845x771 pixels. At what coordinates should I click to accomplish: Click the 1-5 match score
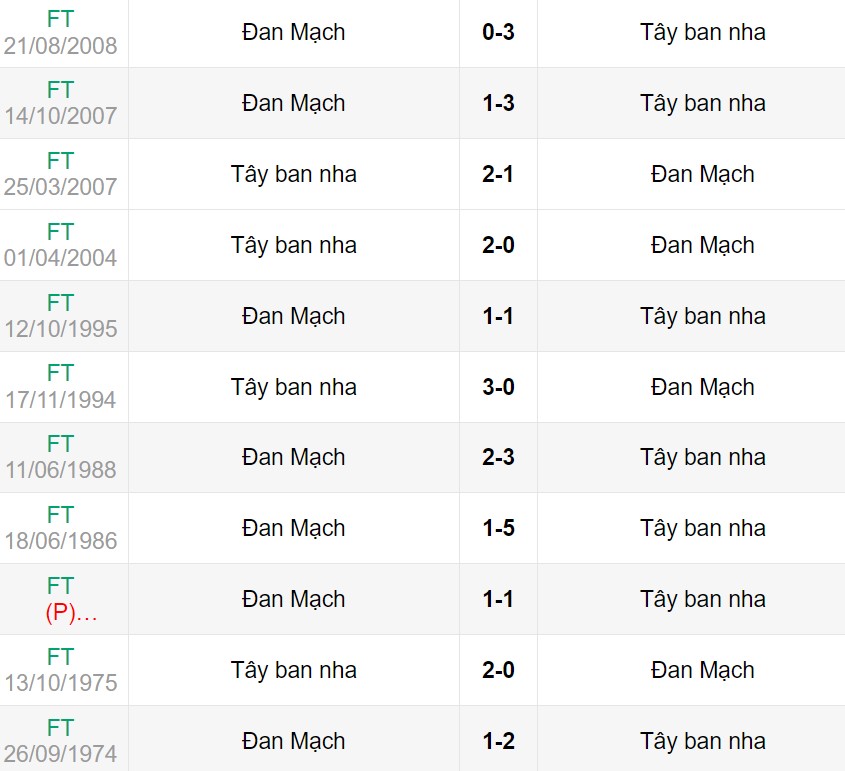(498, 528)
